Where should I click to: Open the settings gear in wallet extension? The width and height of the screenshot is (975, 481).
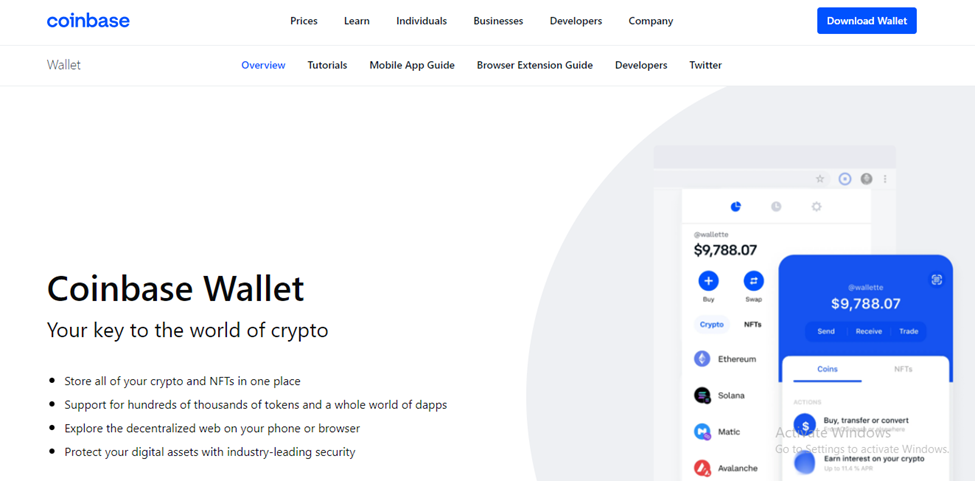pos(816,207)
